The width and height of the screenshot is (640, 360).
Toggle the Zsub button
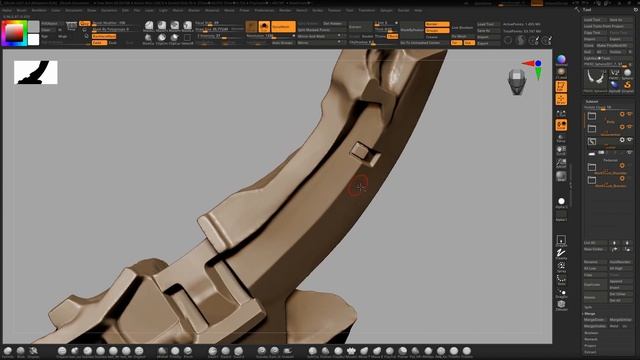pos(113,42)
